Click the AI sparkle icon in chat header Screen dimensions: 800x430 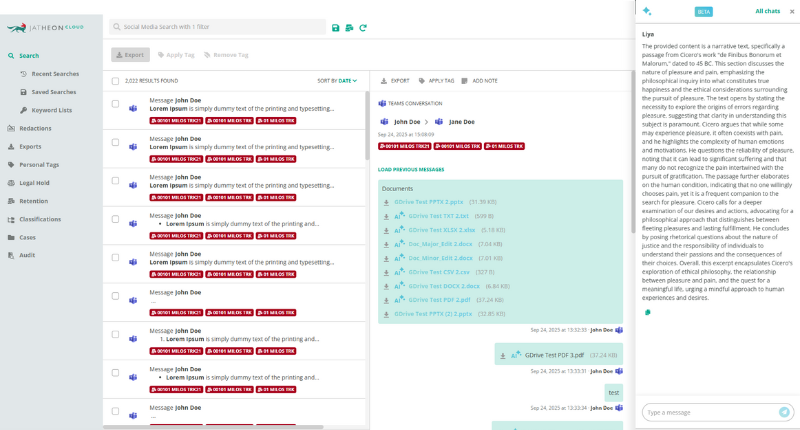click(x=647, y=11)
